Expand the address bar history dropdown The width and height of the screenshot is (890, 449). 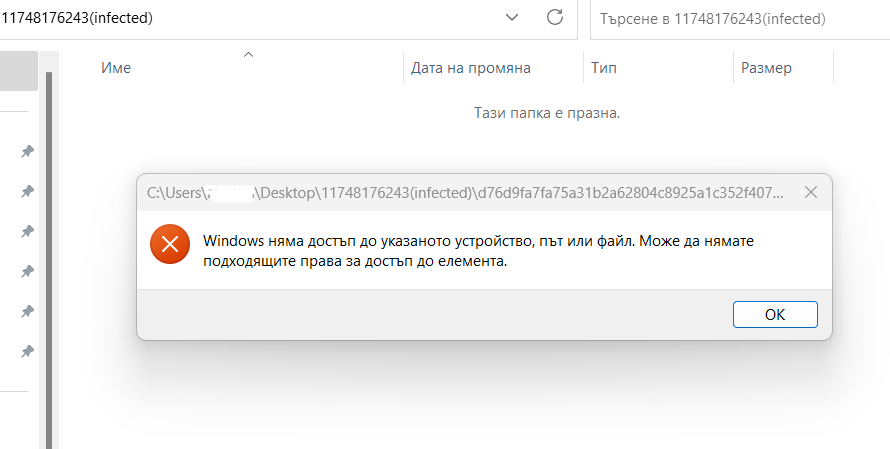511,18
